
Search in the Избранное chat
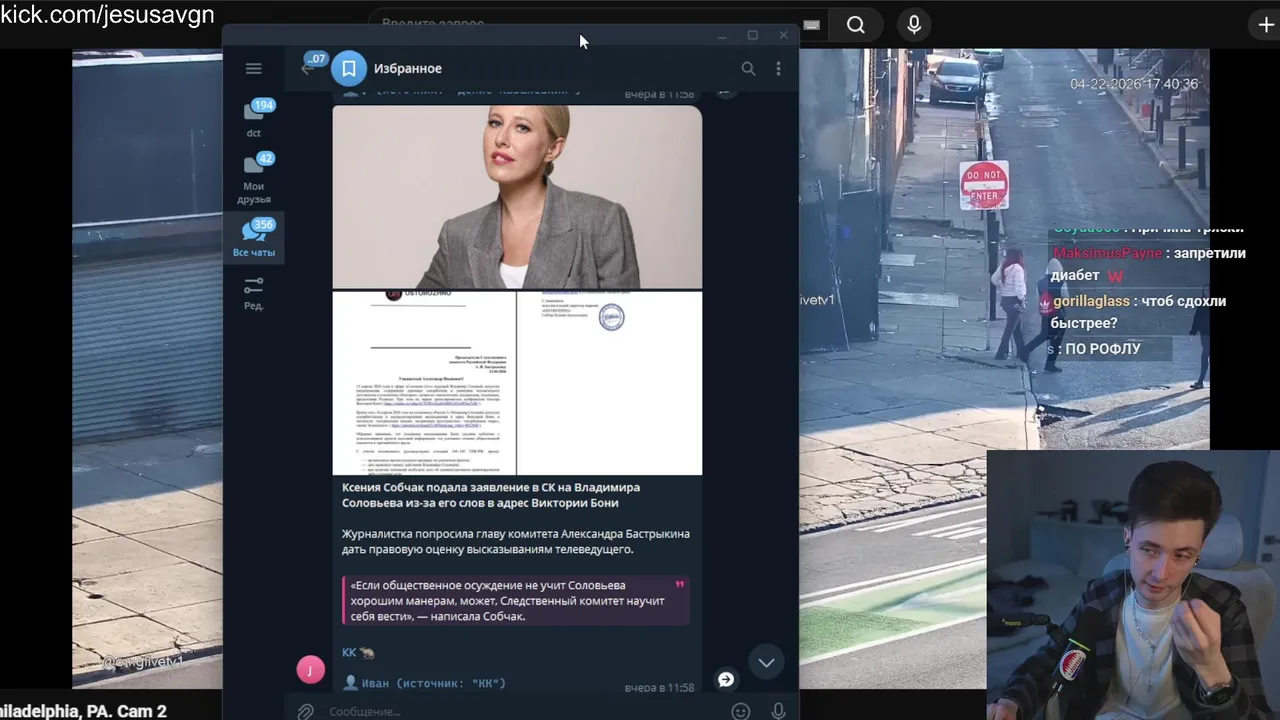coord(748,68)
